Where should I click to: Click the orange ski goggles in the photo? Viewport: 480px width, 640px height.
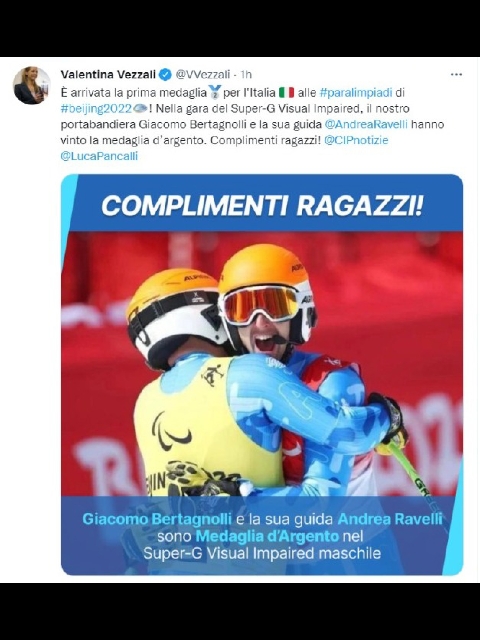pos(261,304)
